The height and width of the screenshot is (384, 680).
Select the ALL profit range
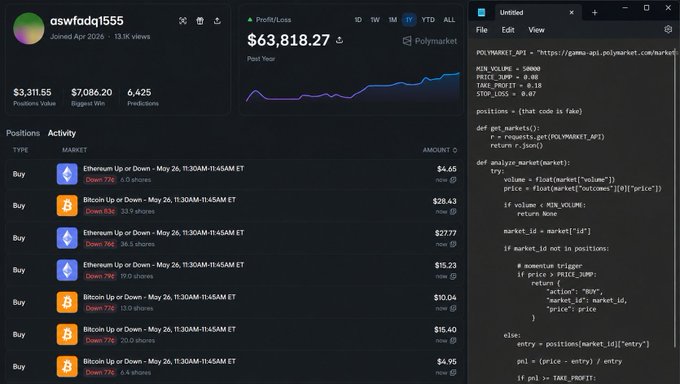tap(449, 20)
